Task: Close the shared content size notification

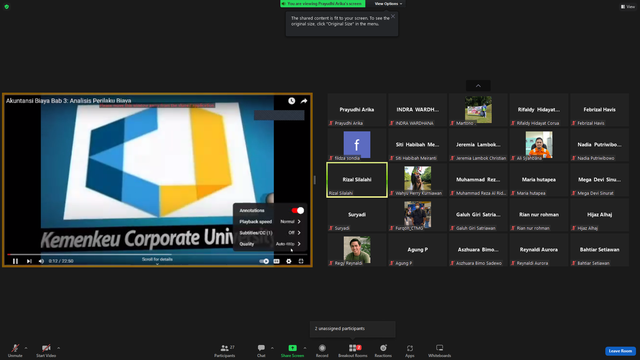Action: 393,16
